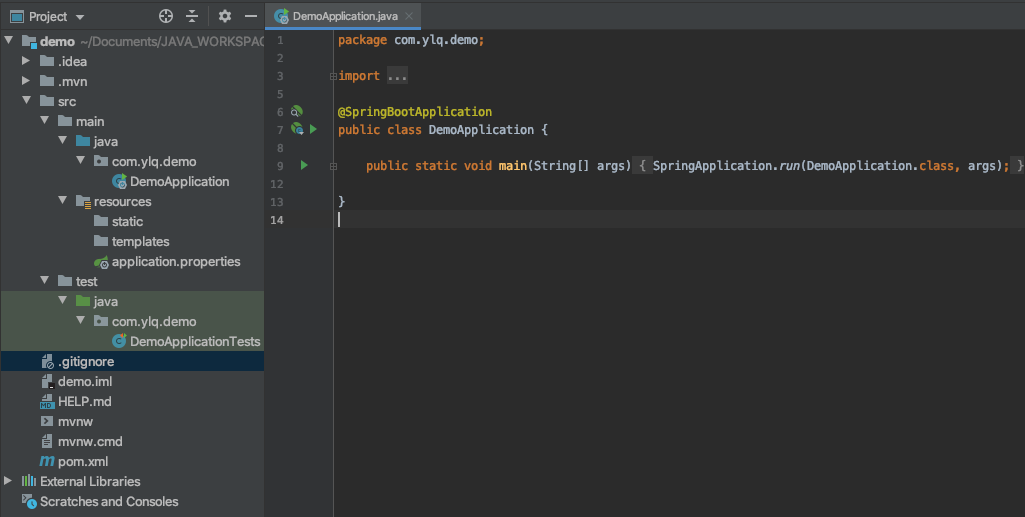This screenshot has width=1025, height=517.
Task: Click the Spring gutter icon on line 7
Action: [297, 129]
